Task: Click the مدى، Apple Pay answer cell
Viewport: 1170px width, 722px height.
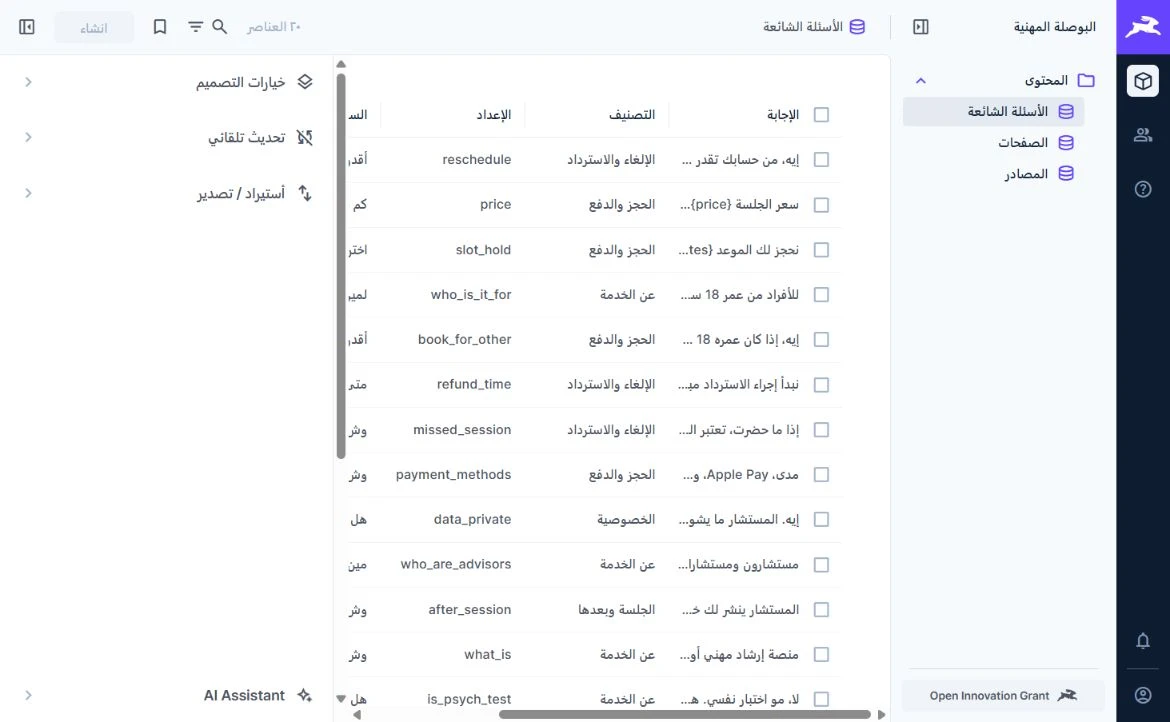Action: point(740,474)
